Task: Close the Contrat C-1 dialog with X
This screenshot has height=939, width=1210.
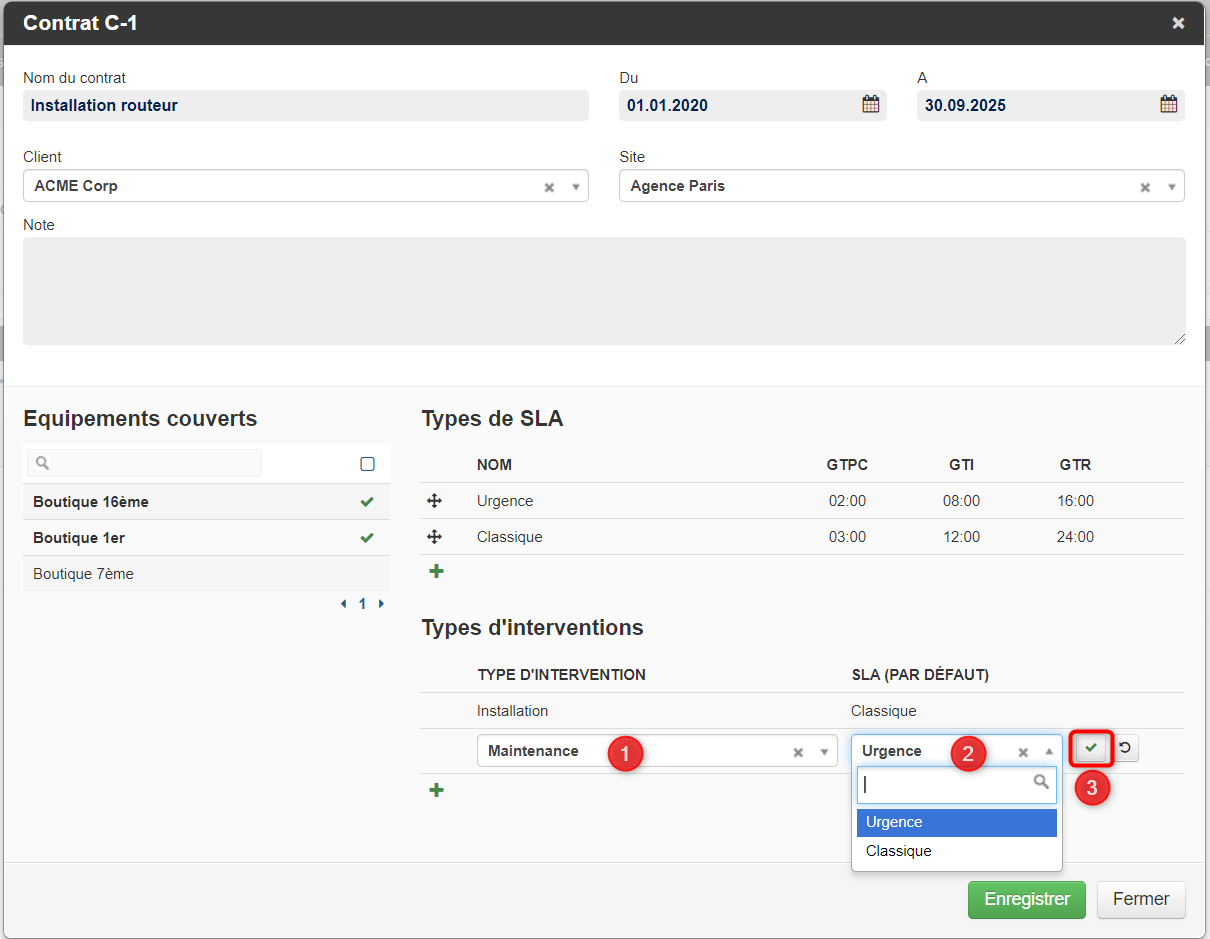Action: coord(1178,23)
